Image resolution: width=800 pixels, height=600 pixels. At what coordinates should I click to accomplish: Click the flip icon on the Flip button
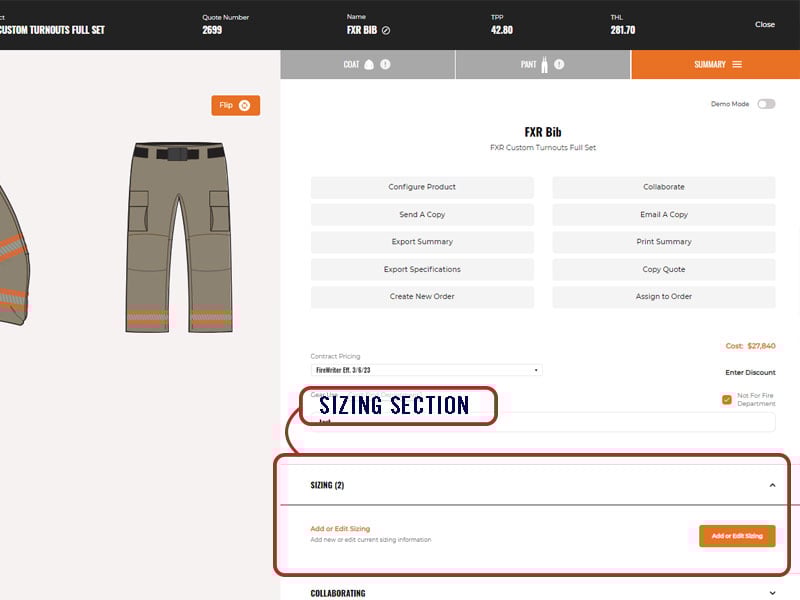pyautogui.click(x=247, y=105)
